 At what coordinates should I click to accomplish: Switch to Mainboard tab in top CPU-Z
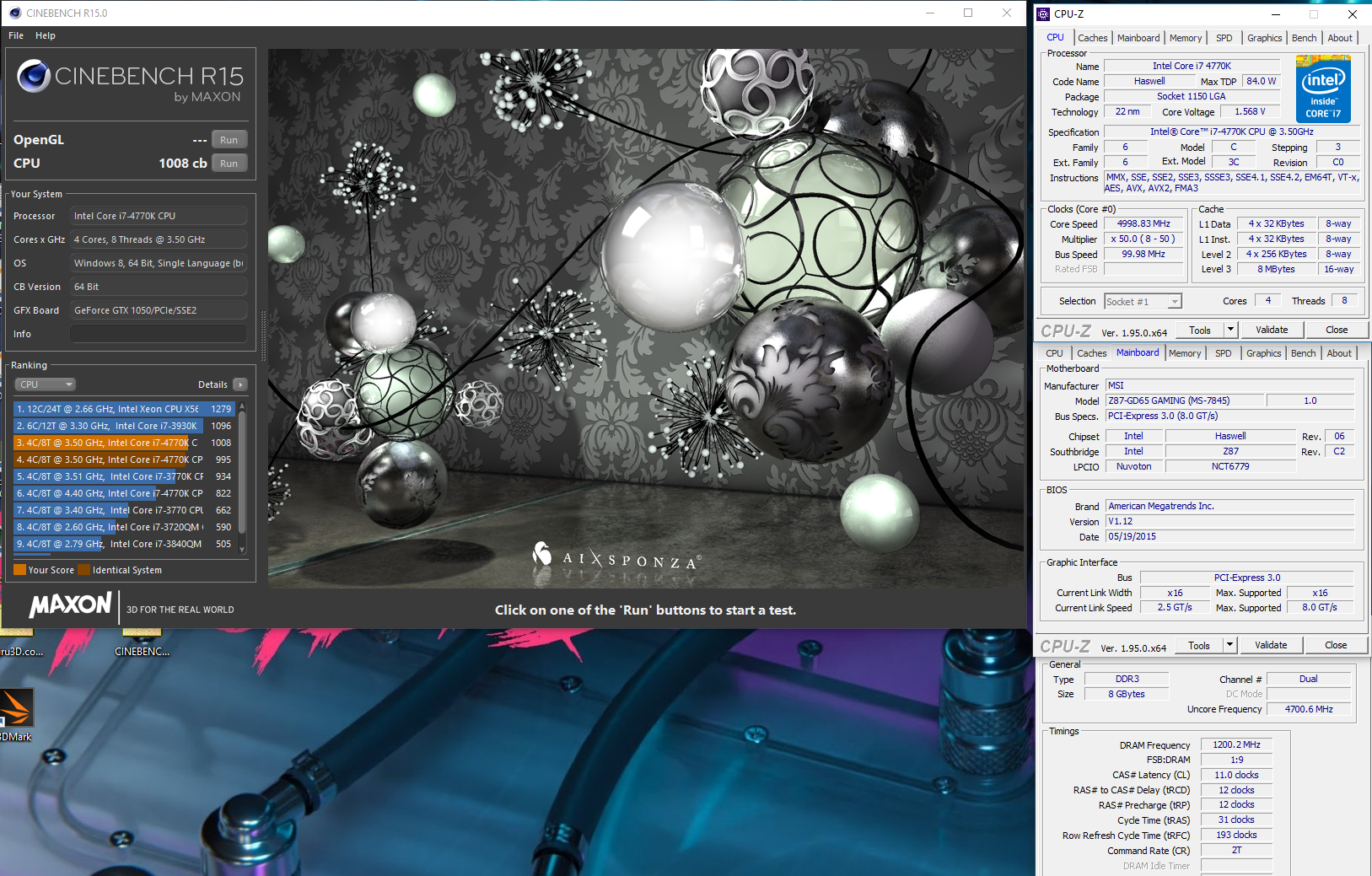tap(1138, 38)
